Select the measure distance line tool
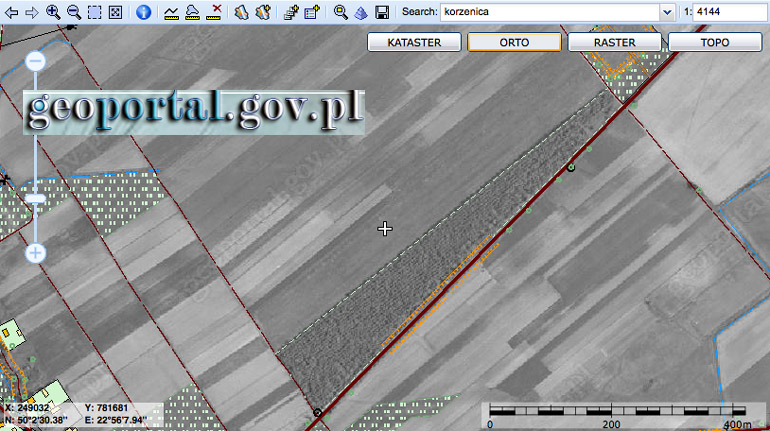Screen dimensions: 770x431 point(171,12)
